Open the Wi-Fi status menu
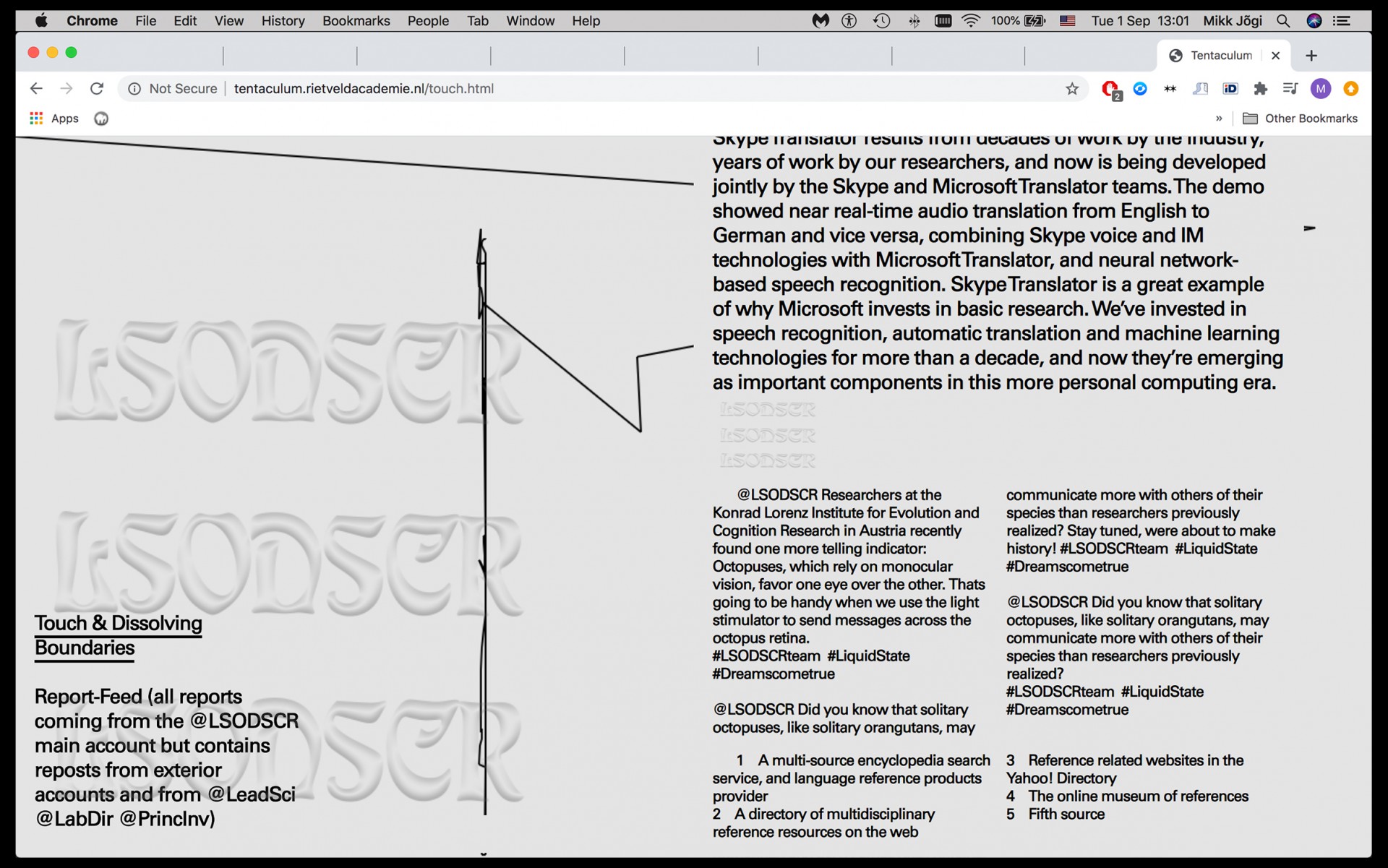The width and height of the screenshot is (1388, 868). pos(971,21)
